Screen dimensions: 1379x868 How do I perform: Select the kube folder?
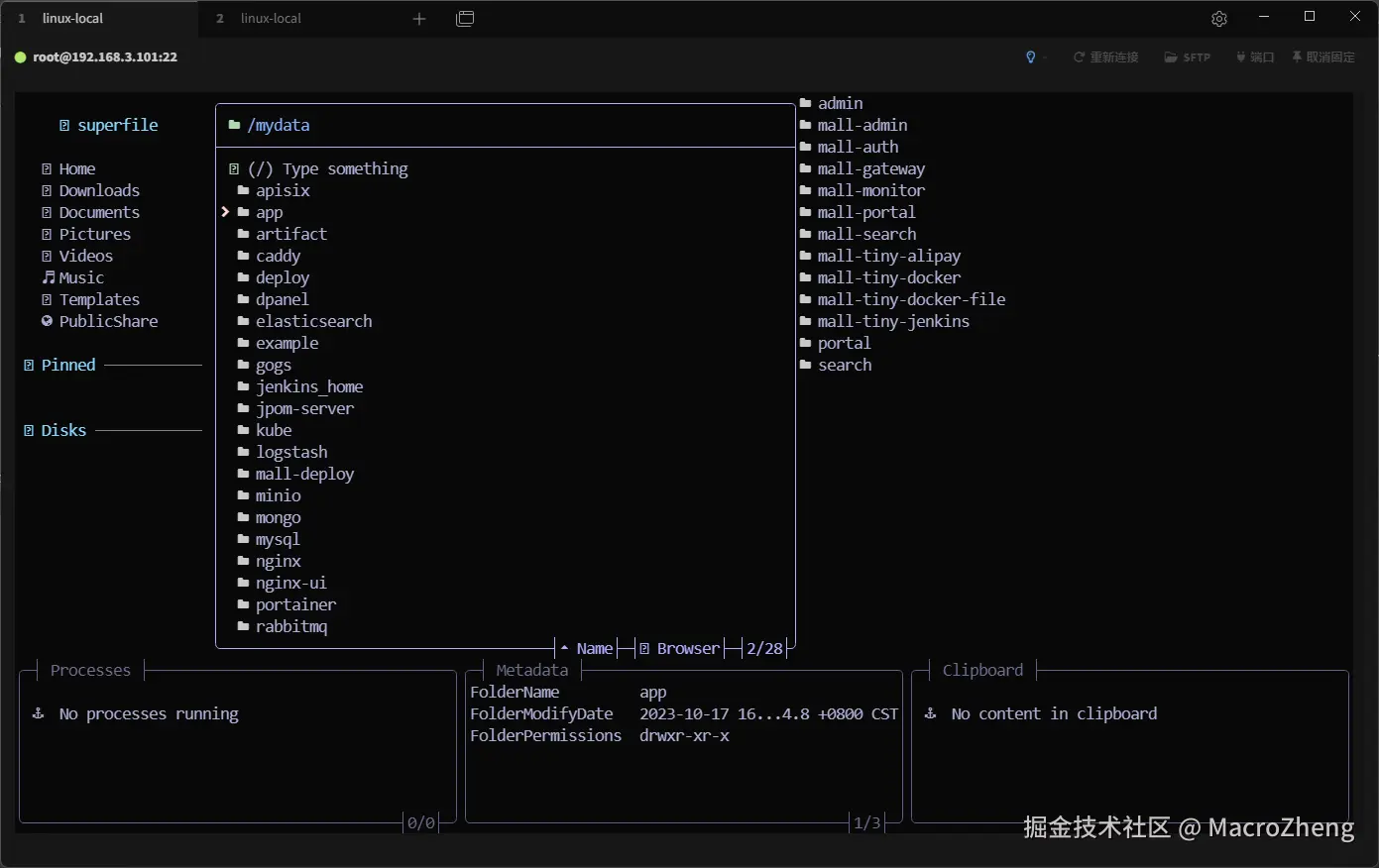pyautogui.click(x=274, y=431)
